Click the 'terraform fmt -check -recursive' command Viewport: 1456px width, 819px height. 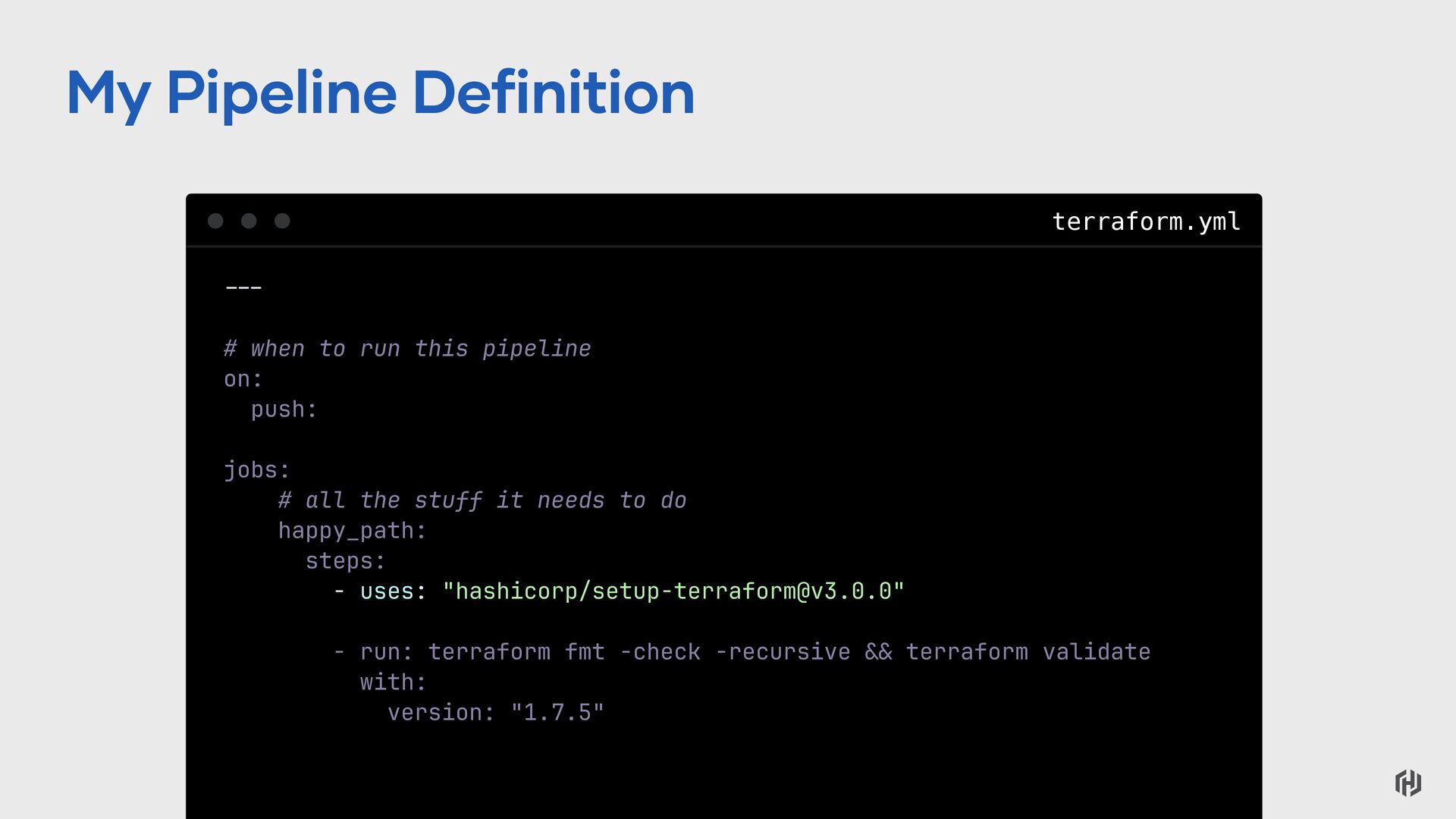point(639,652)
